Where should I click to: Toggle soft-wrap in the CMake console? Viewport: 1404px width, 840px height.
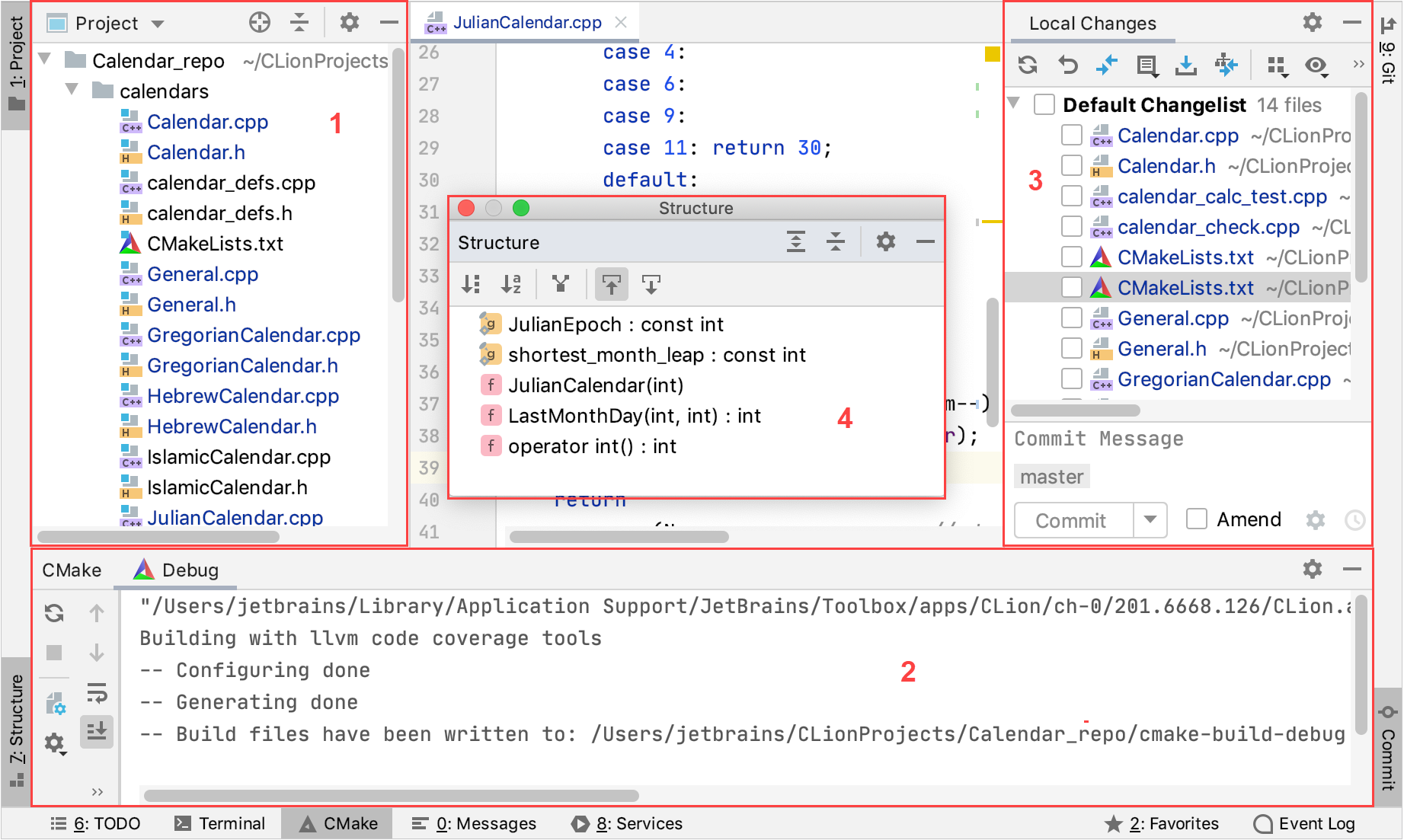97,694
